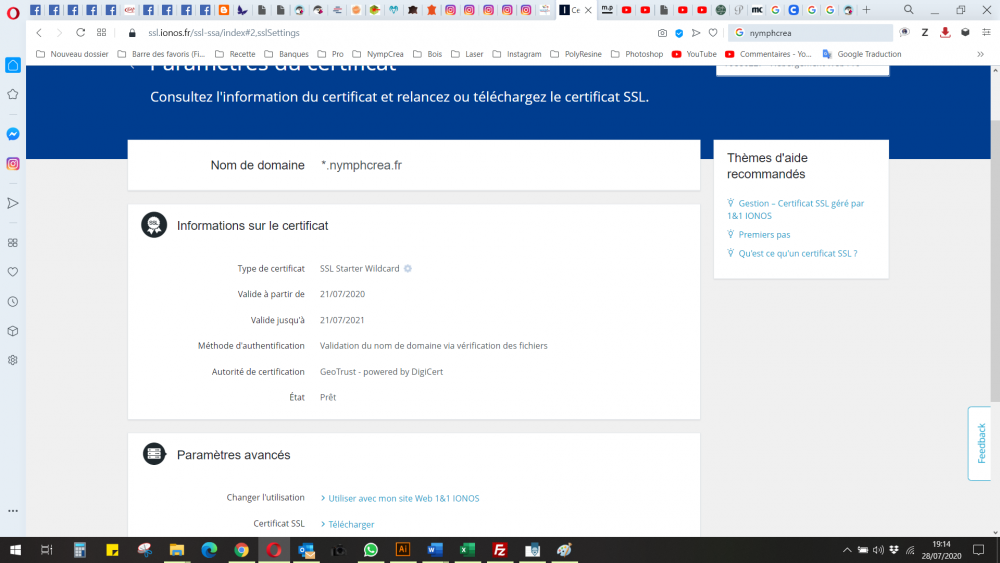Click the 'Valide jusqu'à' date 21/07/2021
1000x563 pixels.
point(342,320)
